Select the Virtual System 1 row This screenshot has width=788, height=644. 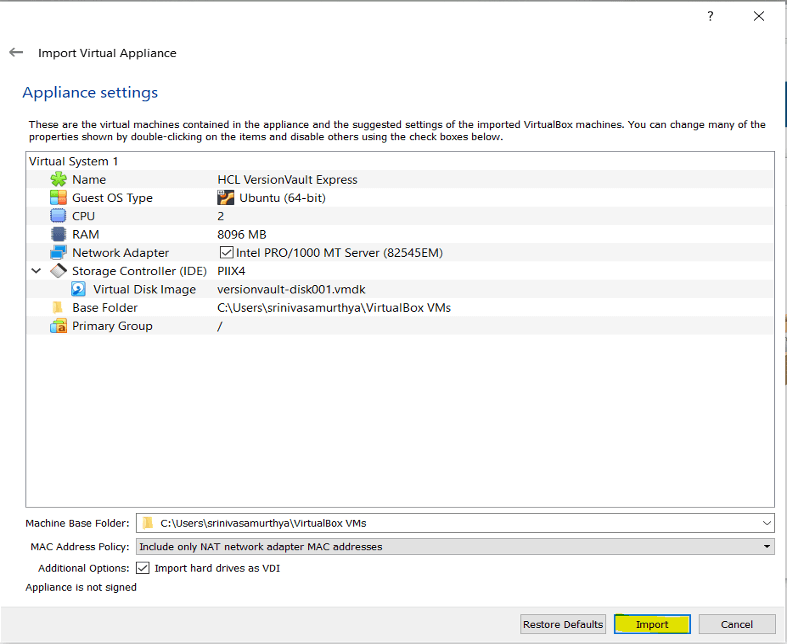pos(400,161)
